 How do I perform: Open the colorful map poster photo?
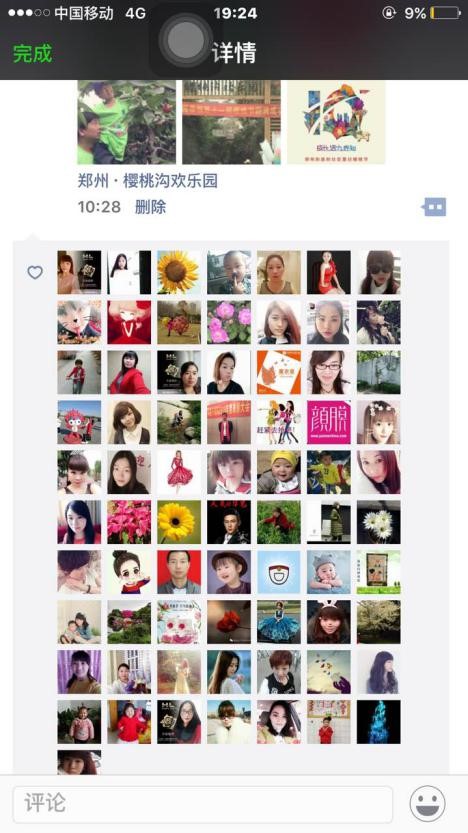(x=336, y=122)
